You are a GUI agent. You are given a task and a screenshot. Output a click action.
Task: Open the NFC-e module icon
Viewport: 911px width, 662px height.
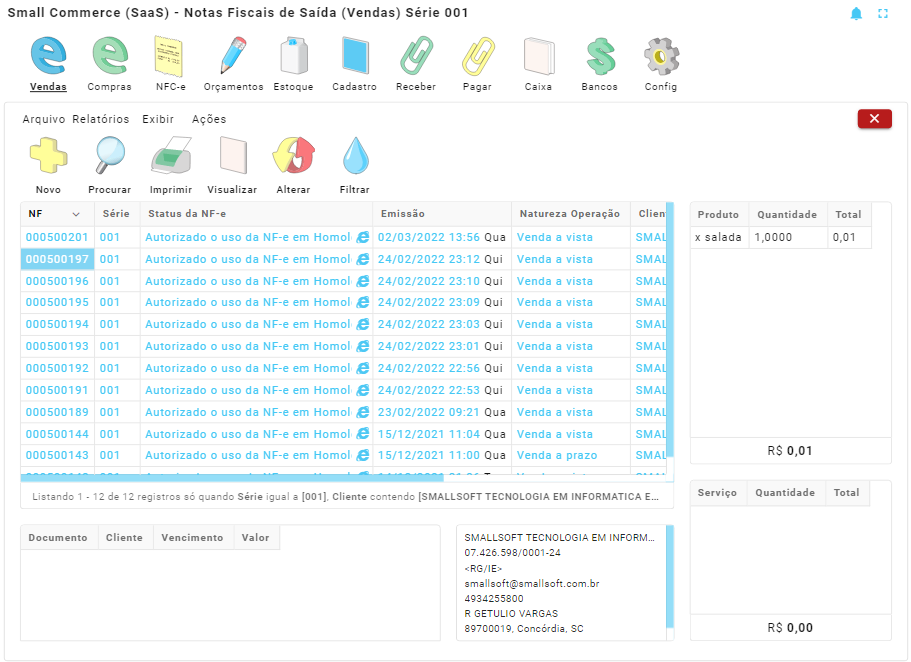click(171, 57)
